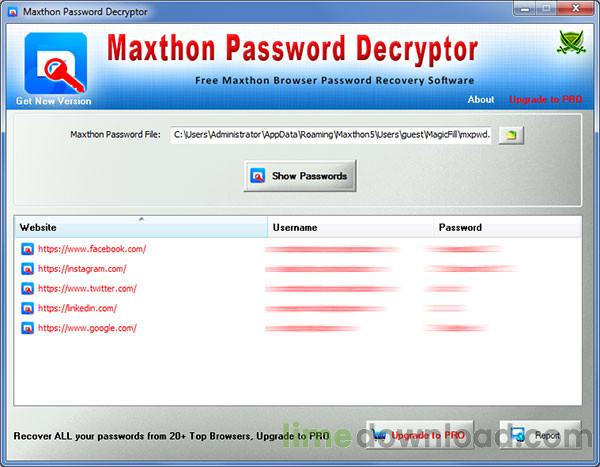
Task: Click the facebook.com row icon
Action: [27, 249]
